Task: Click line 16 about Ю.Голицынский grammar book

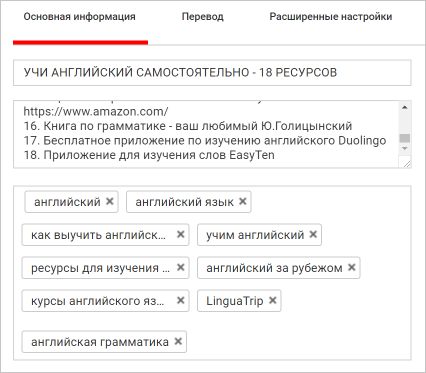Action: (188, 126)
